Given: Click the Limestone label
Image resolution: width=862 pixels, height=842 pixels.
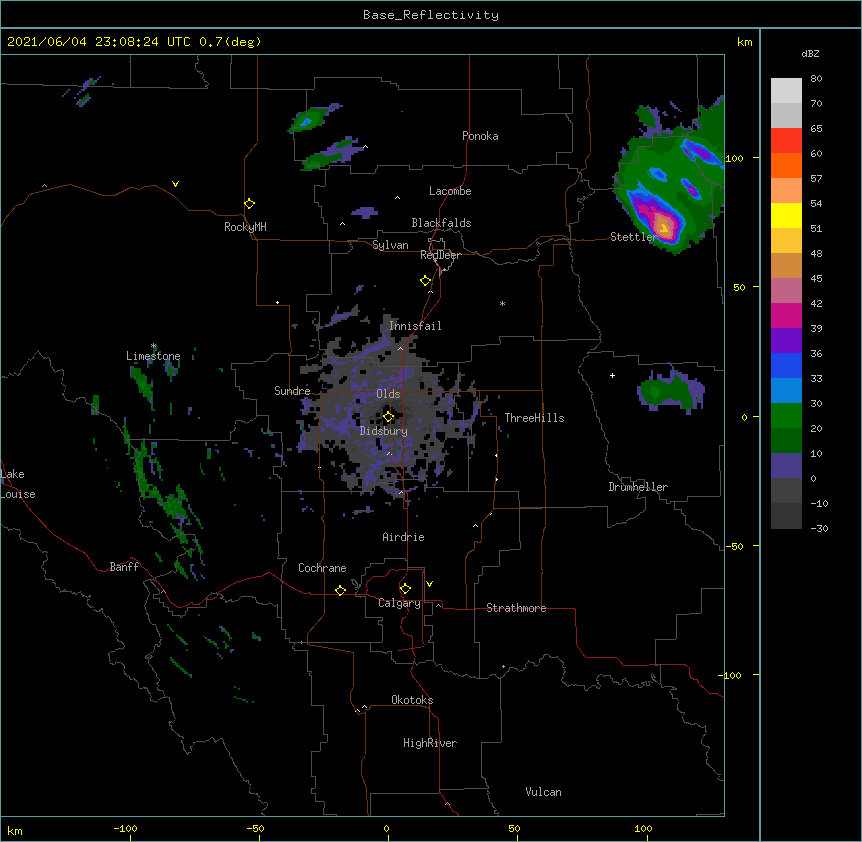Looking at the screenshot, I should click(153, 356).
